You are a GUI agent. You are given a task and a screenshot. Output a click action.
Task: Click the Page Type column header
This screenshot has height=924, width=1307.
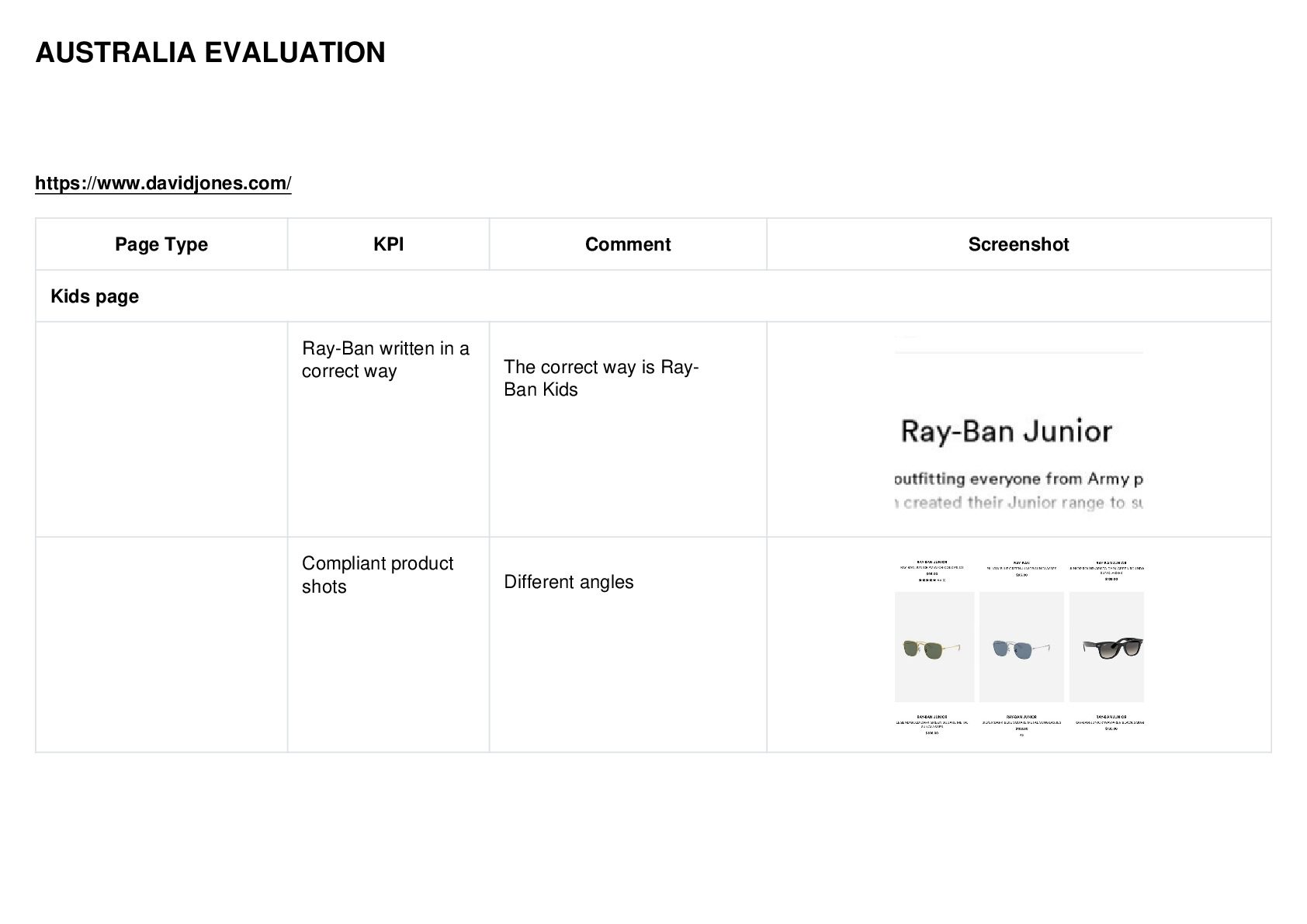click(161, 244)
